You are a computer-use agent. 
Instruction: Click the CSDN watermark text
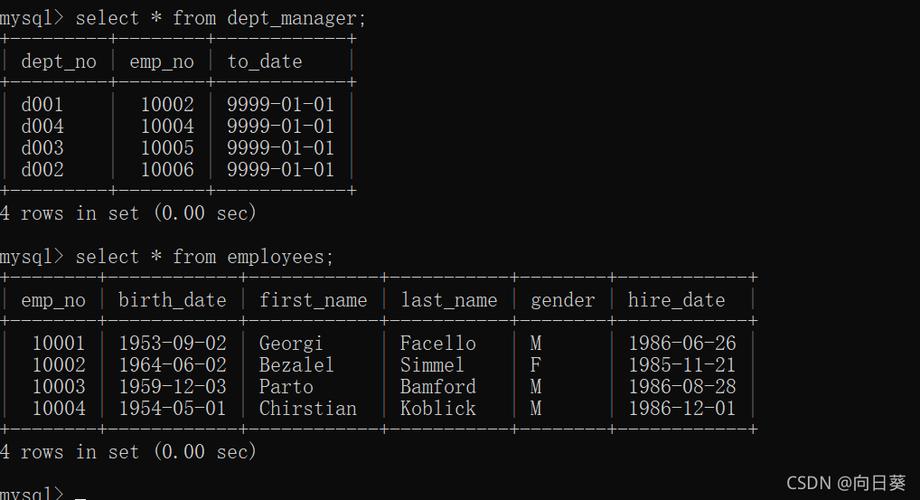pos(847,483)
